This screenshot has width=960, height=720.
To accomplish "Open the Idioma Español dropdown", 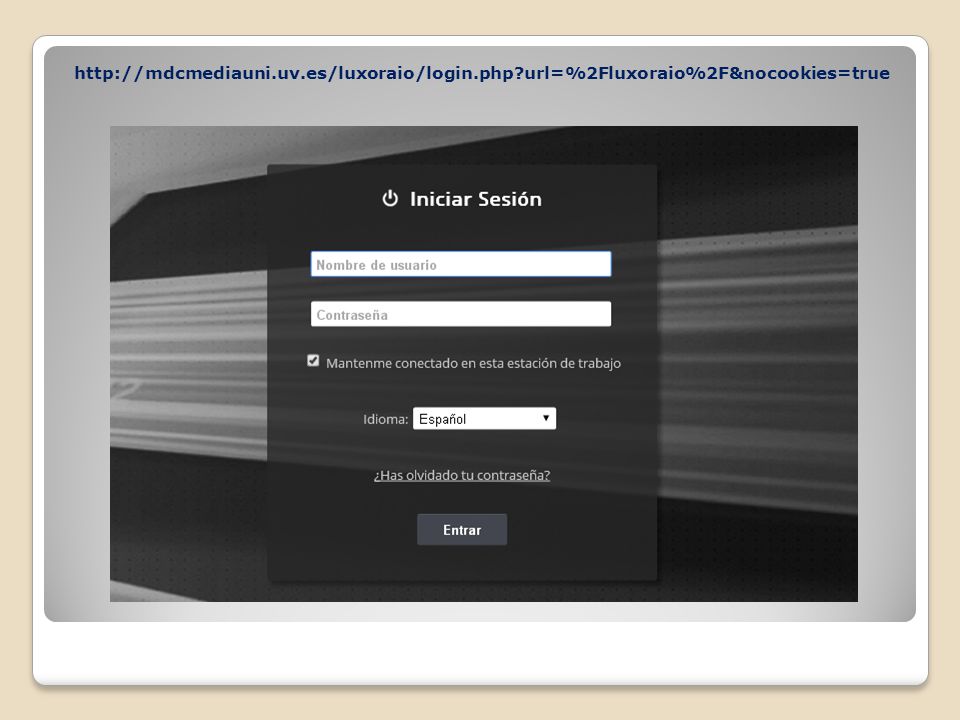I will tap(484, 419).
